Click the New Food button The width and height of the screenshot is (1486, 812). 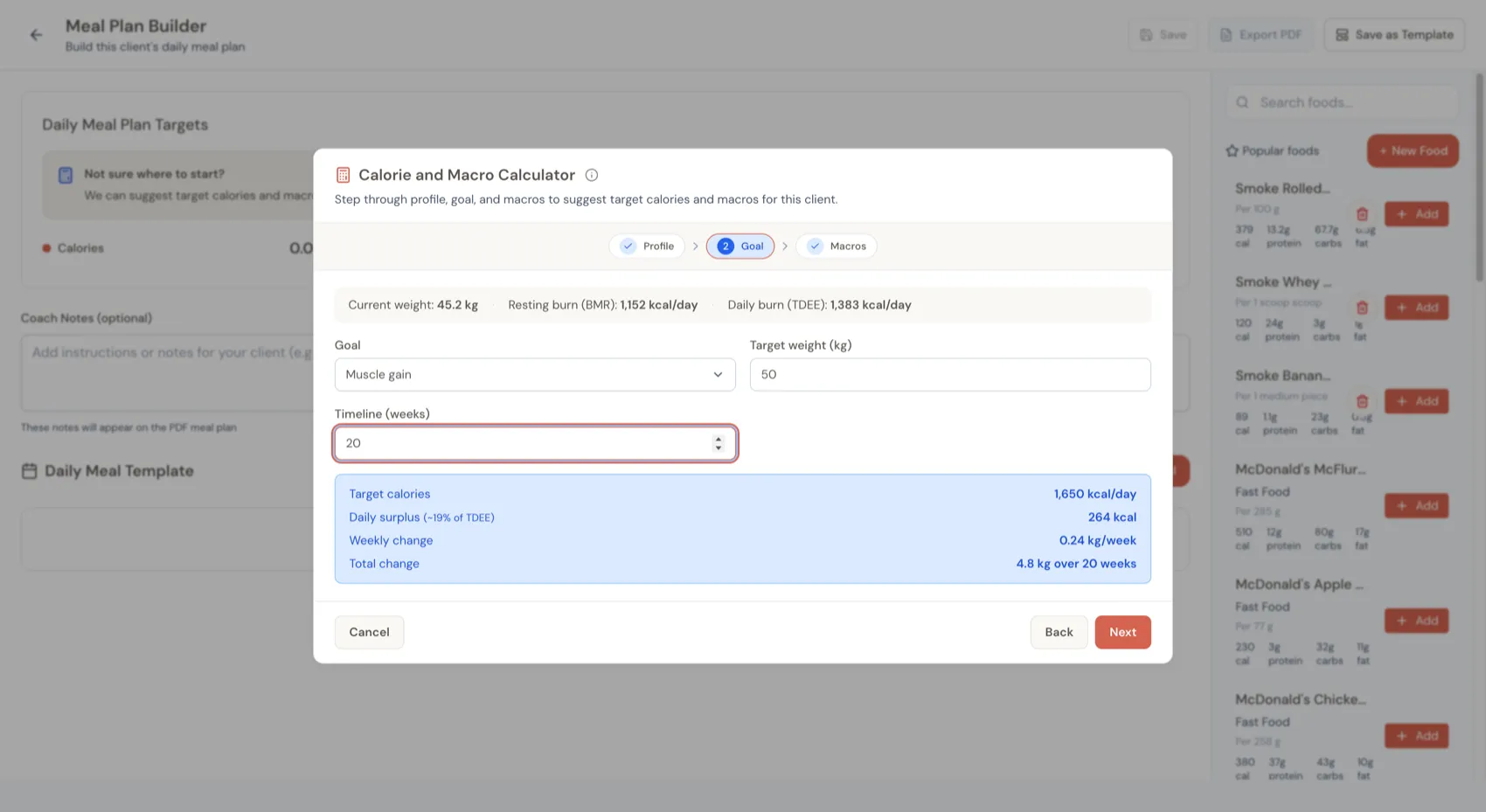click(1413, 150)
